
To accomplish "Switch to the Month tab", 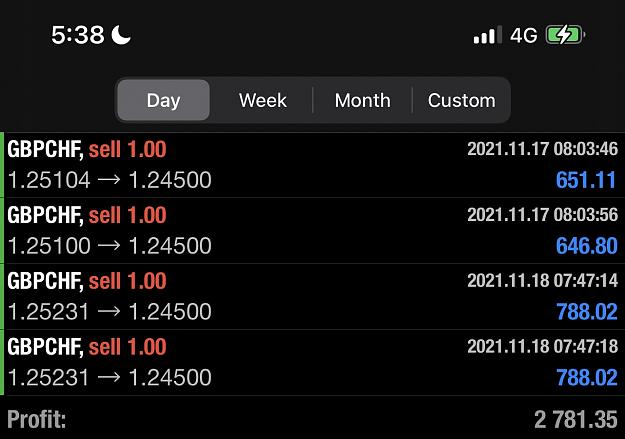I will [362, 100].
